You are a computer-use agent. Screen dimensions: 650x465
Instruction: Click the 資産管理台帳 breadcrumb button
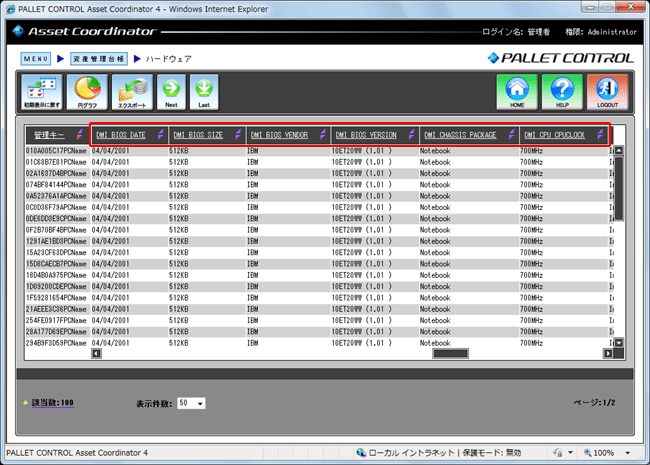pos(99,59)
